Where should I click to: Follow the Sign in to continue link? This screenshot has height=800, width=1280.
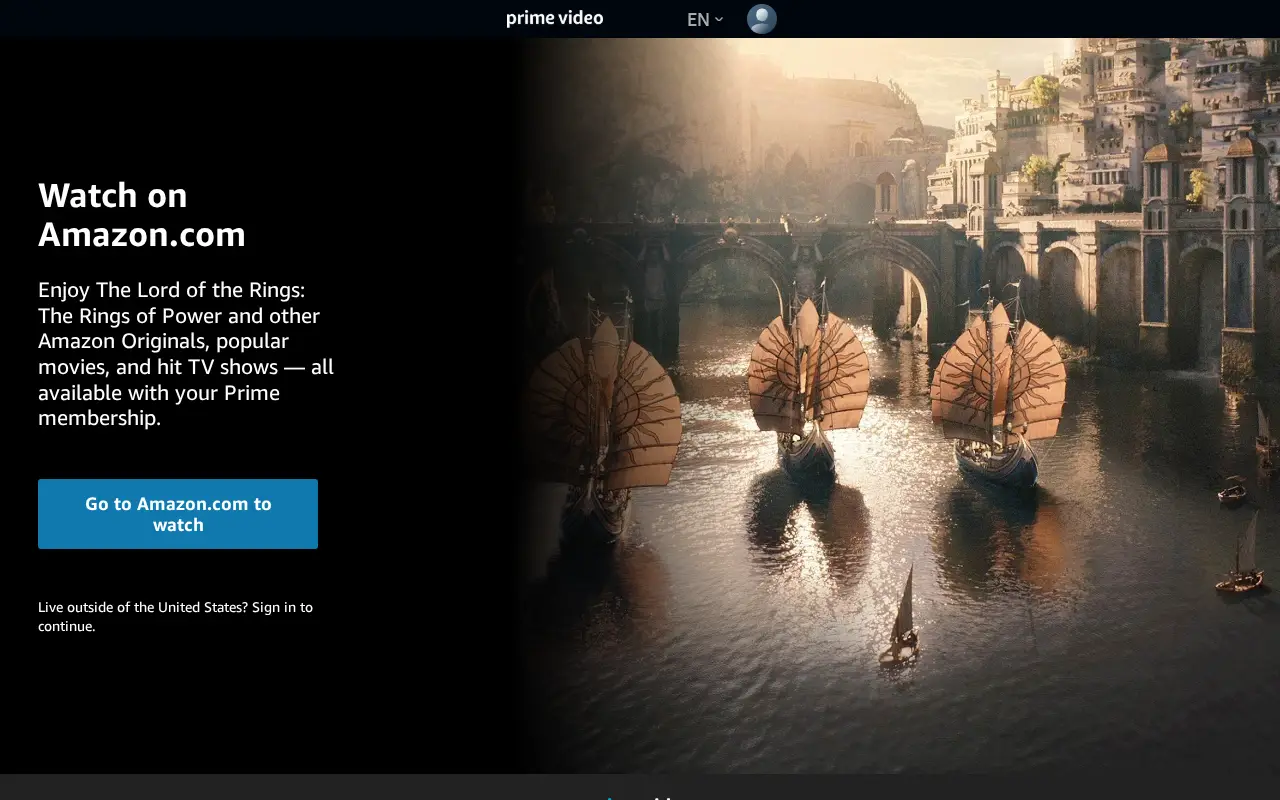coord(175,617)
